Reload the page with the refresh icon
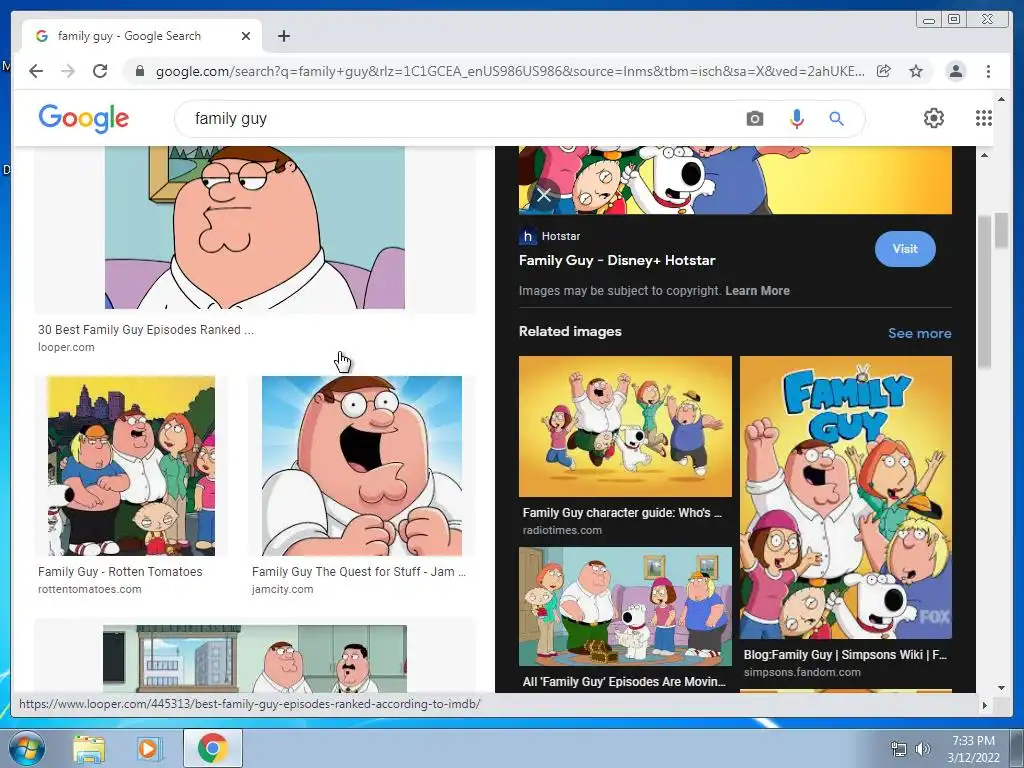The width and height of the screenshot is (1024, 768). point(100,71)
